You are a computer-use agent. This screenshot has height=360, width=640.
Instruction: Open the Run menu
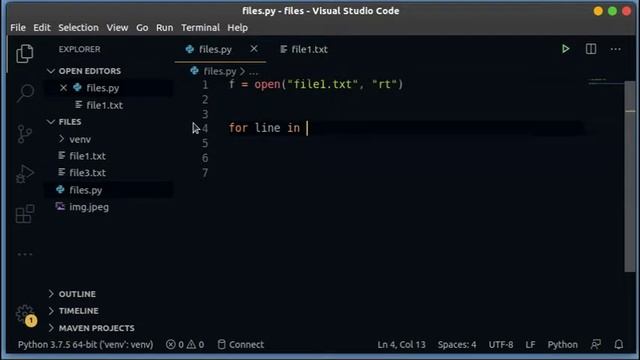[164, 27]
